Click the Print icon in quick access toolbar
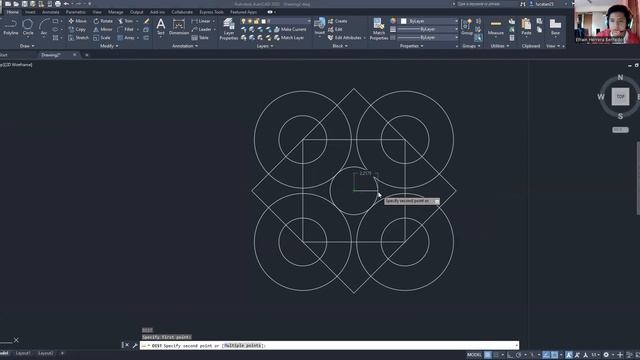The width and height of the screenshot is (640, 360). click(x=58, y=4)
